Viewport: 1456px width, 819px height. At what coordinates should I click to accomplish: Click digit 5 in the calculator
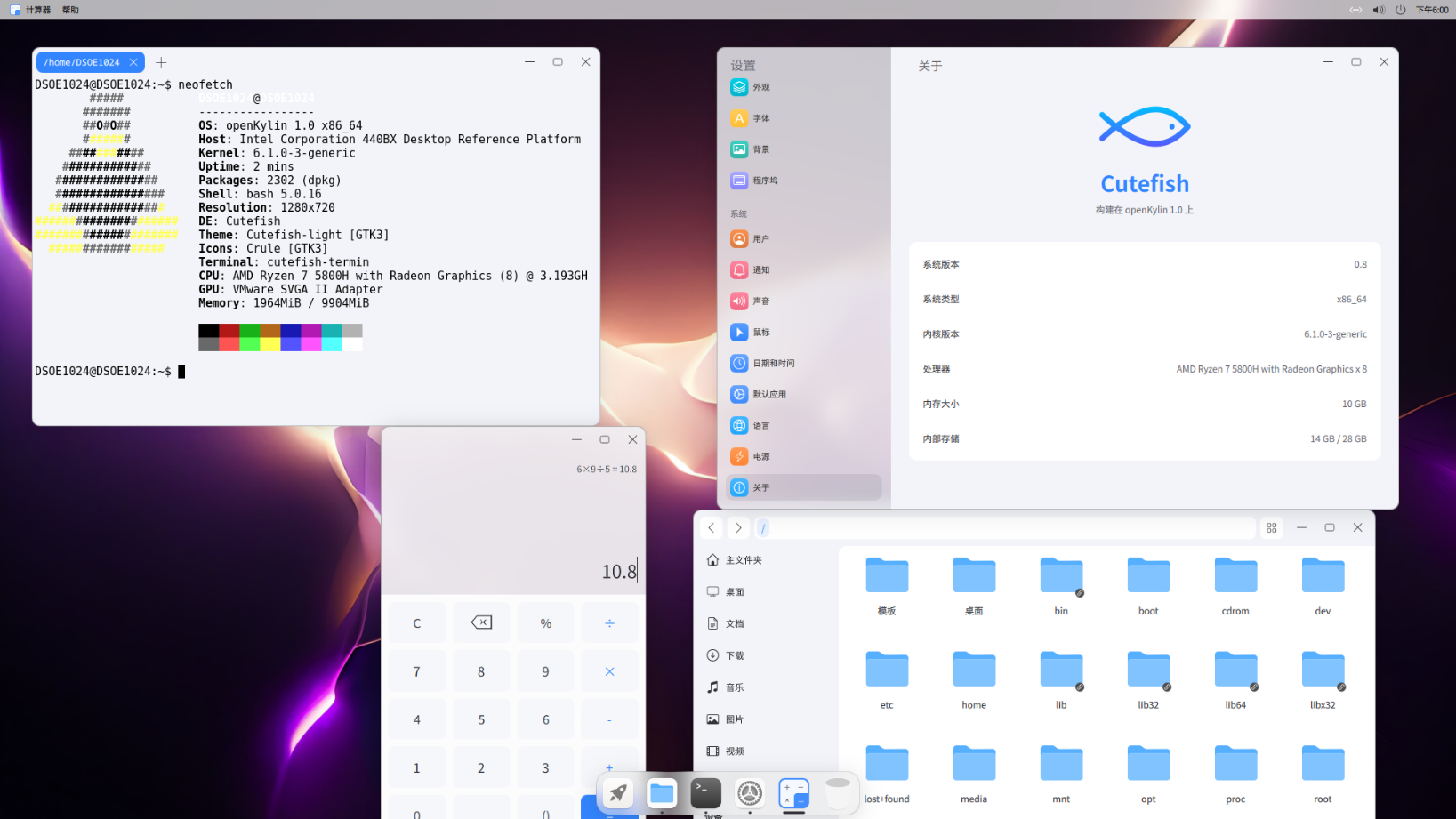point(481,719)
